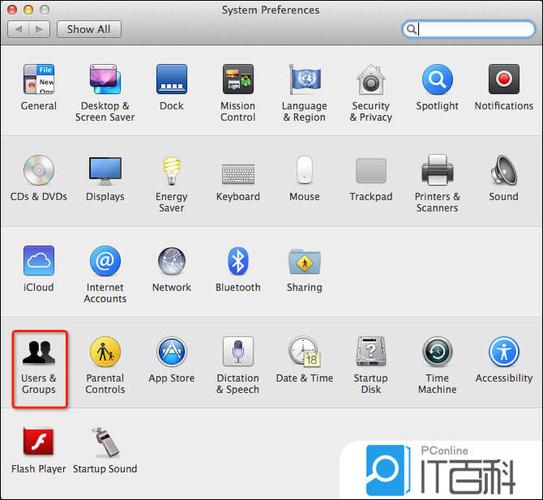Click the Show All button
This screenshot has width=543, height=500.
tap(89, 29)
